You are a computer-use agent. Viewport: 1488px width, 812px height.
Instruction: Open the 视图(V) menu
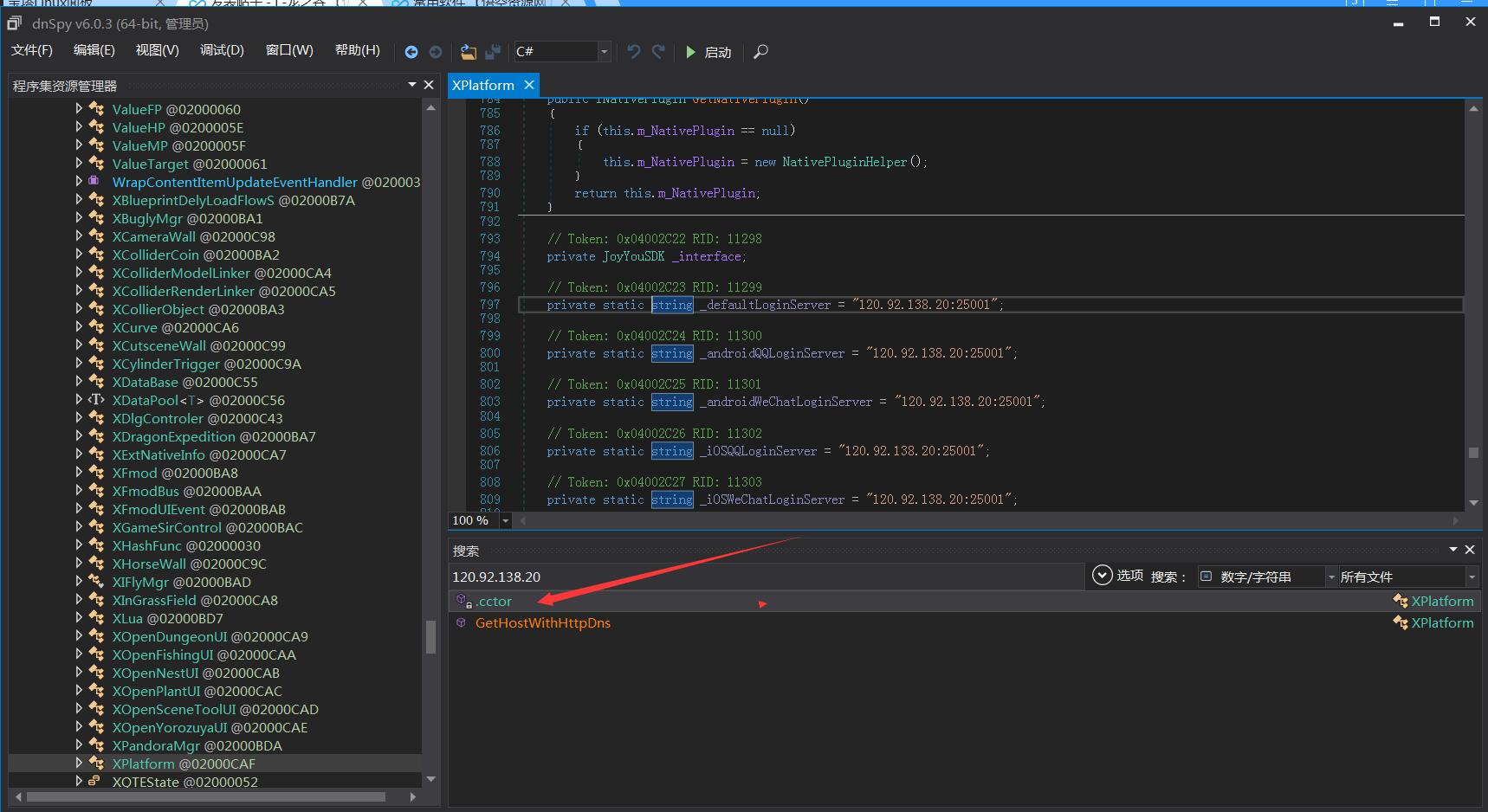pyautogui.click(x=158, y=50)
